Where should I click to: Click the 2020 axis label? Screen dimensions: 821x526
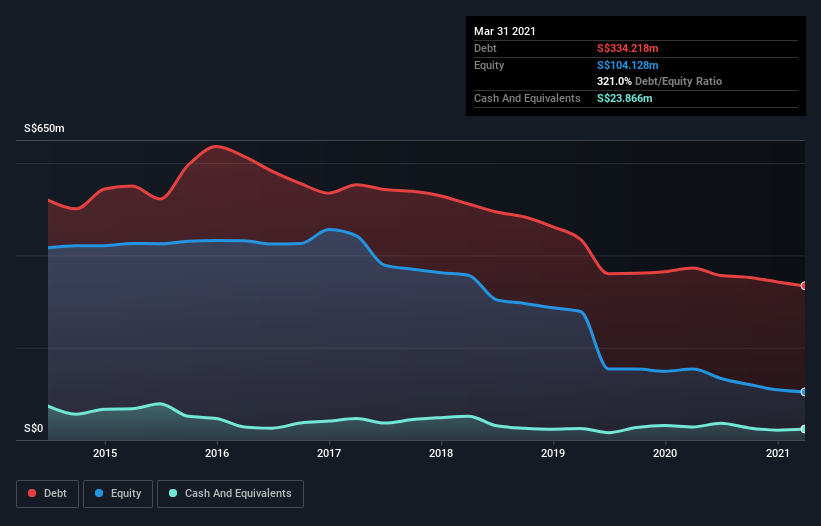pos(665,453)
